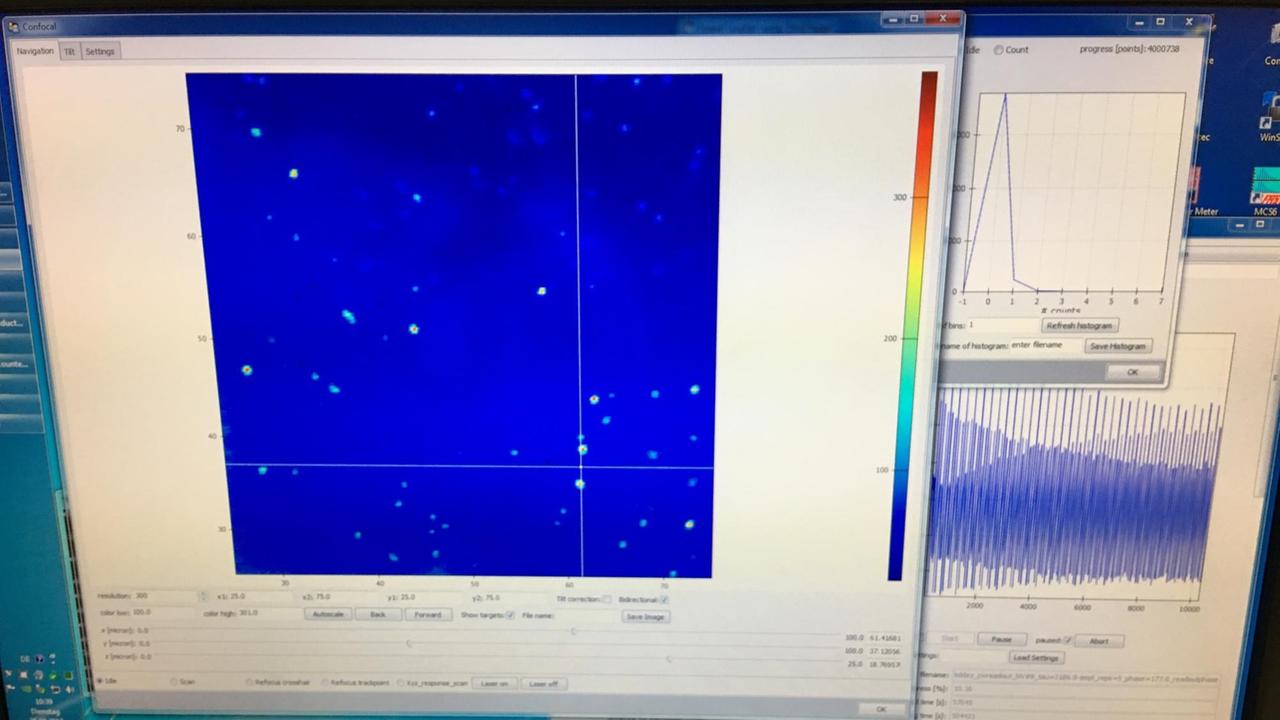The width and height of the screenshot is (1280, 720).
Task: Click the y [micron] slider handle
Action: click(408, 643)
